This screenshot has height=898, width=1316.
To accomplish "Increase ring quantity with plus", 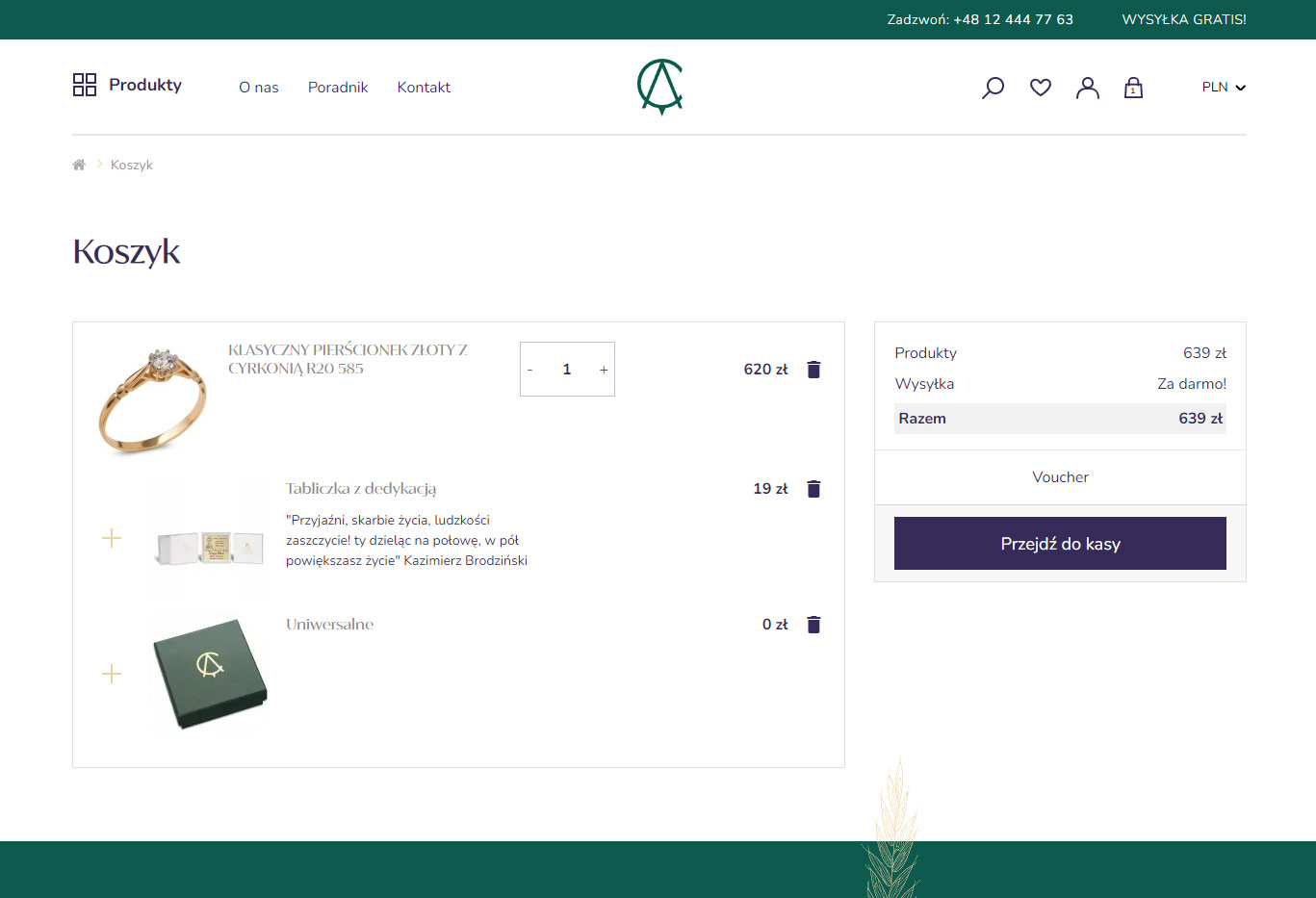I will point(604,370).
